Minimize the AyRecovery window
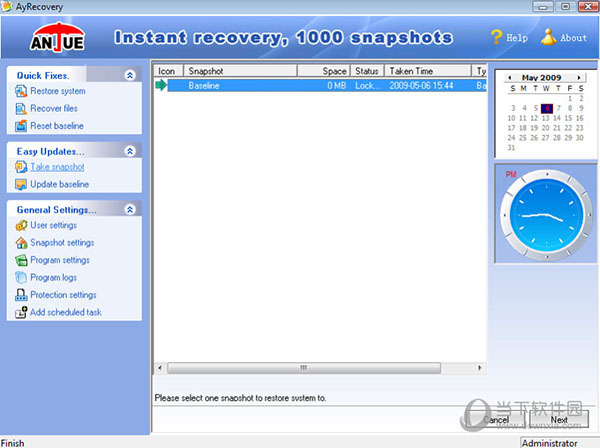Image resolution: width=600 pixels, height=448 pixels. point(543,7)
